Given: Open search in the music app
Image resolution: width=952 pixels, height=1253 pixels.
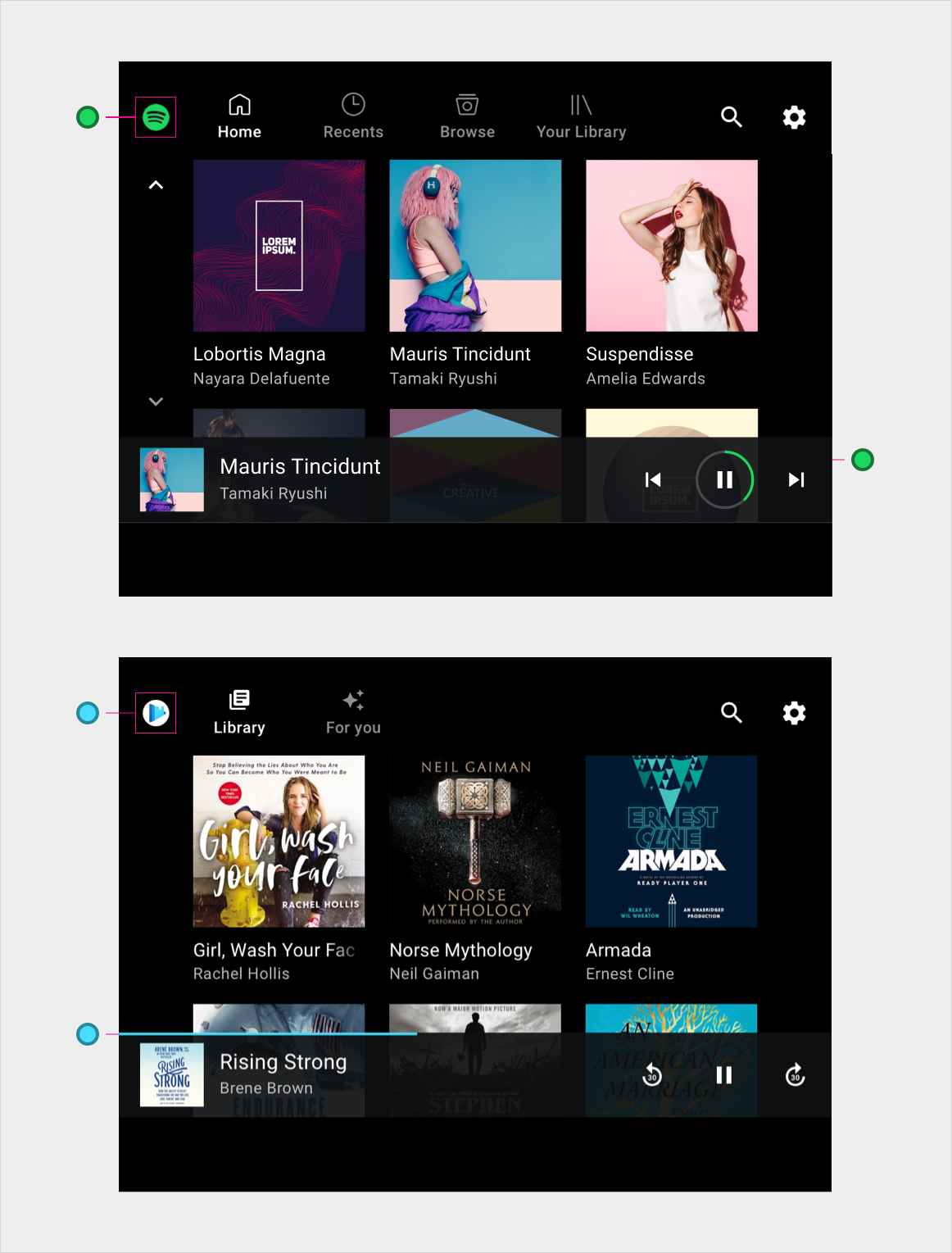Looking at the screenshot, I should click(731, 117).
